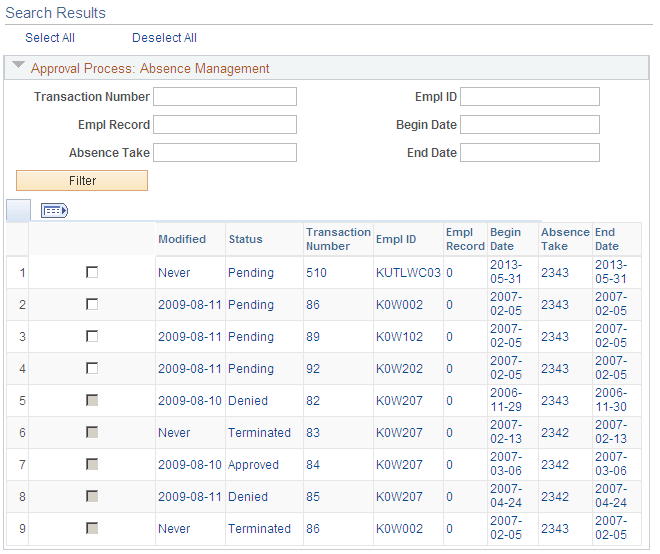This screenshot has height=554, width=660.
Task: Sort by the End Date column header
Action: (607, 239)
